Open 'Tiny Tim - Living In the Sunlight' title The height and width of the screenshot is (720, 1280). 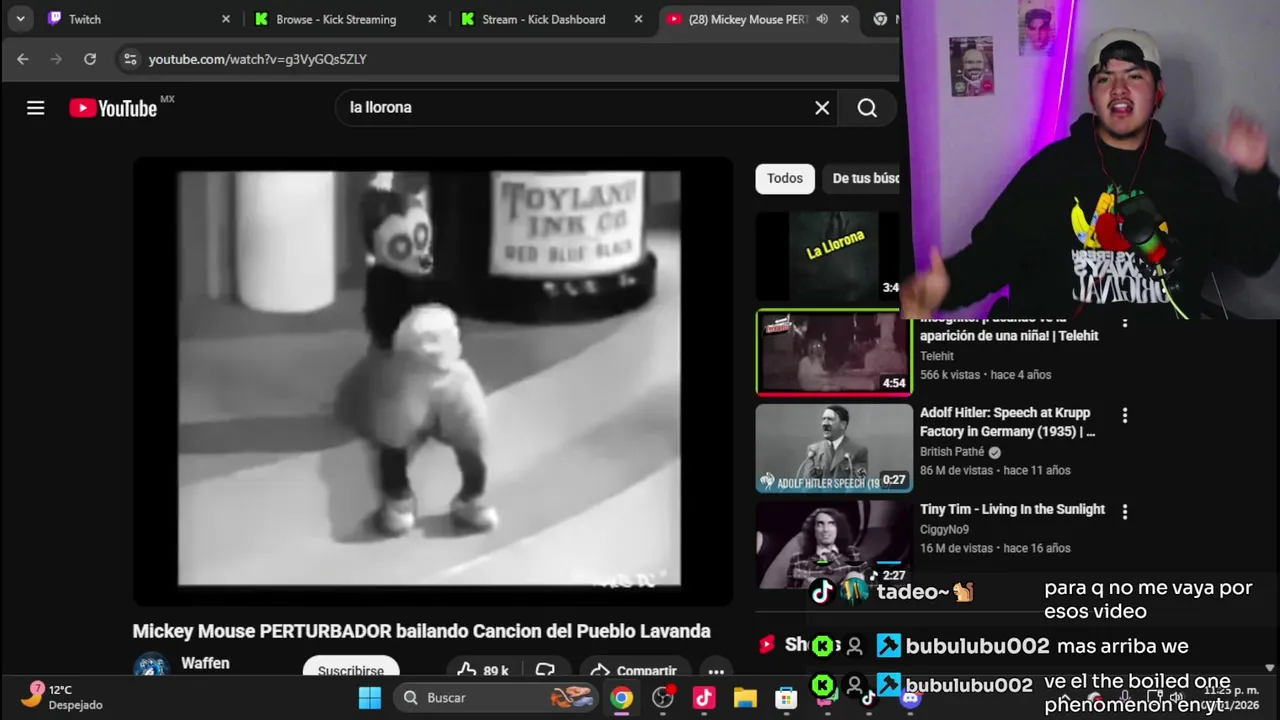coord(1012,509)
